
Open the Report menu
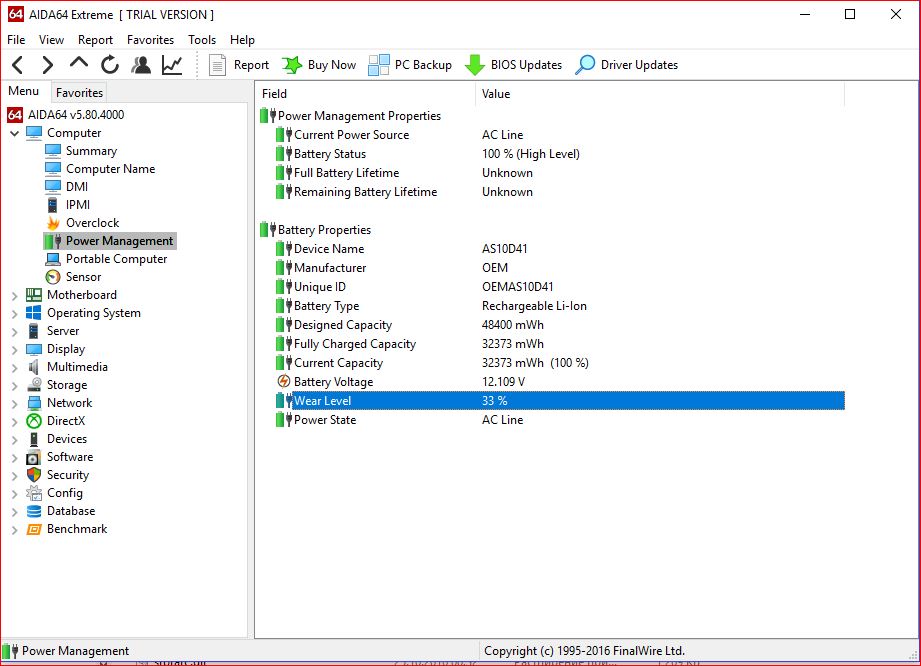pyautogui.click(x=95, y=39)
